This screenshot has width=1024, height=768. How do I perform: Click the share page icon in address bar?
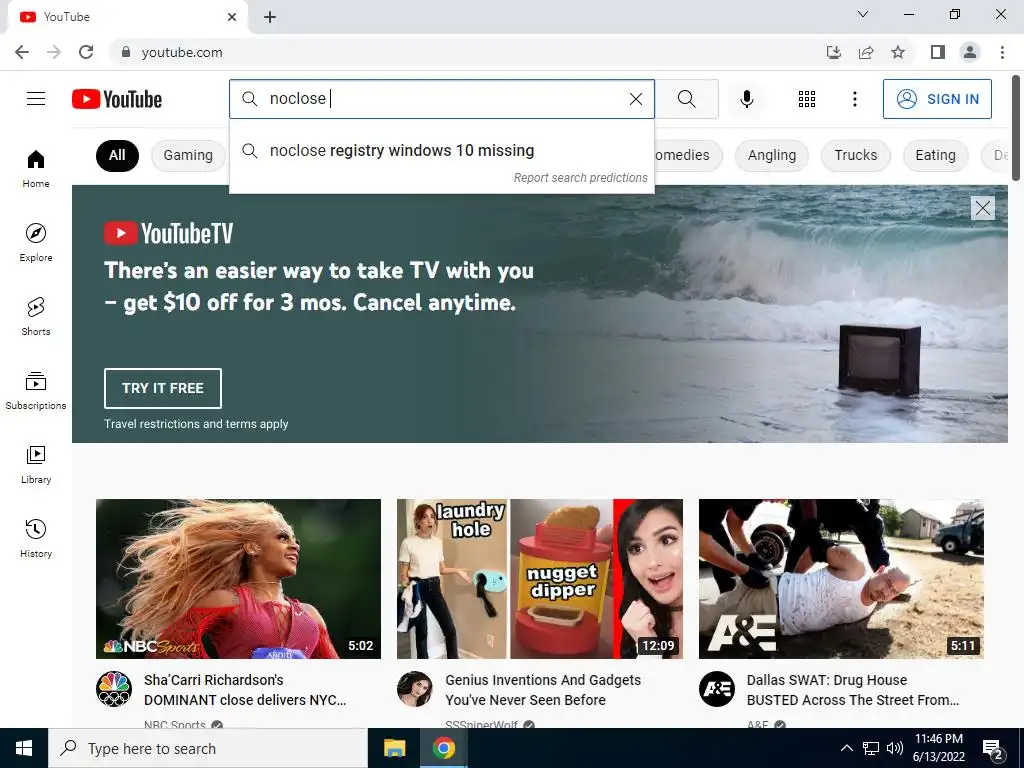(x=866, y=52)
